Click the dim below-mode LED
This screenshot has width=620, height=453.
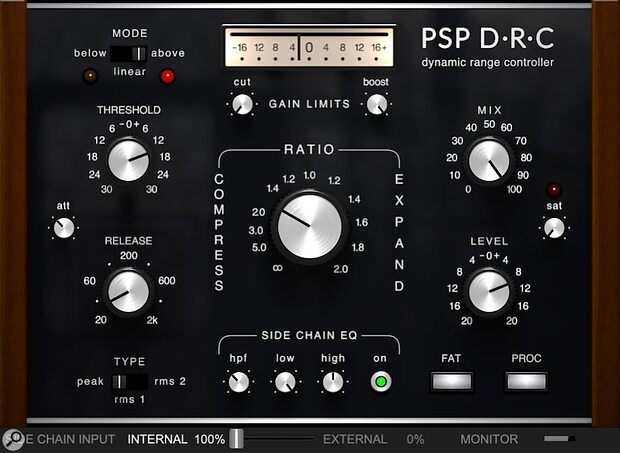pyautogui.click(x=90, y=76)
